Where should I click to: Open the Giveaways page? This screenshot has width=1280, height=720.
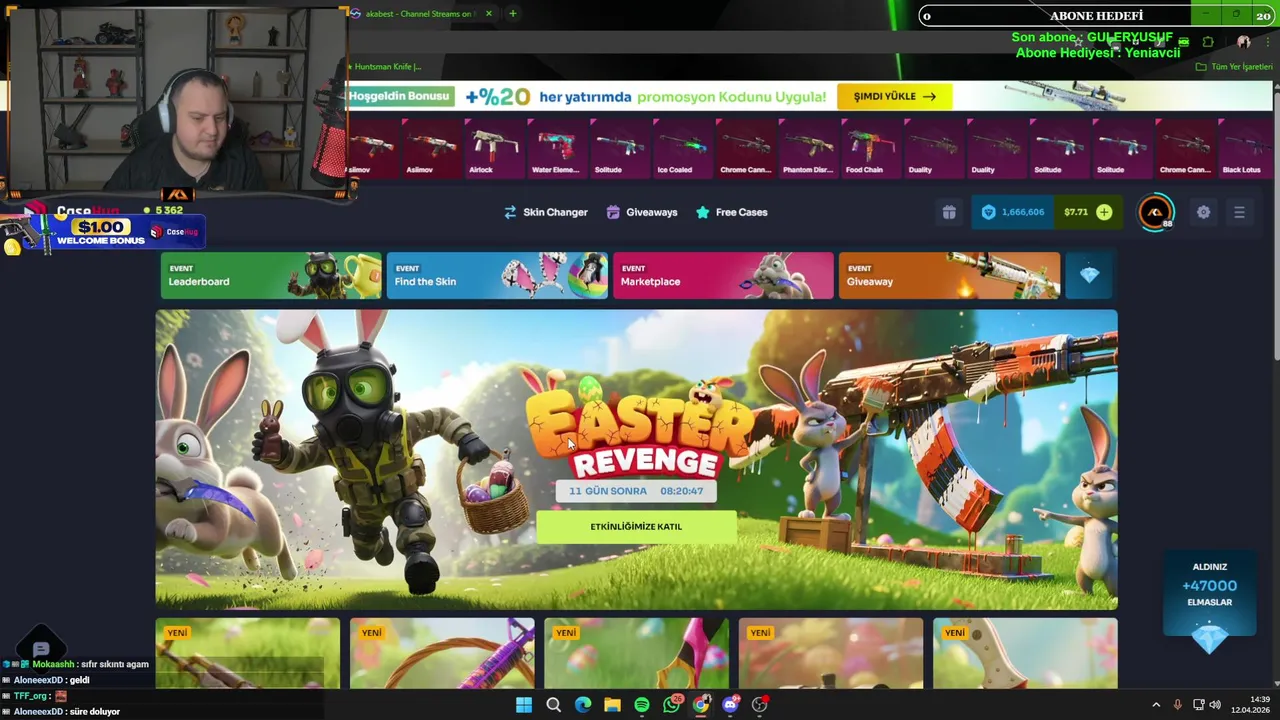tap(641, 212)
